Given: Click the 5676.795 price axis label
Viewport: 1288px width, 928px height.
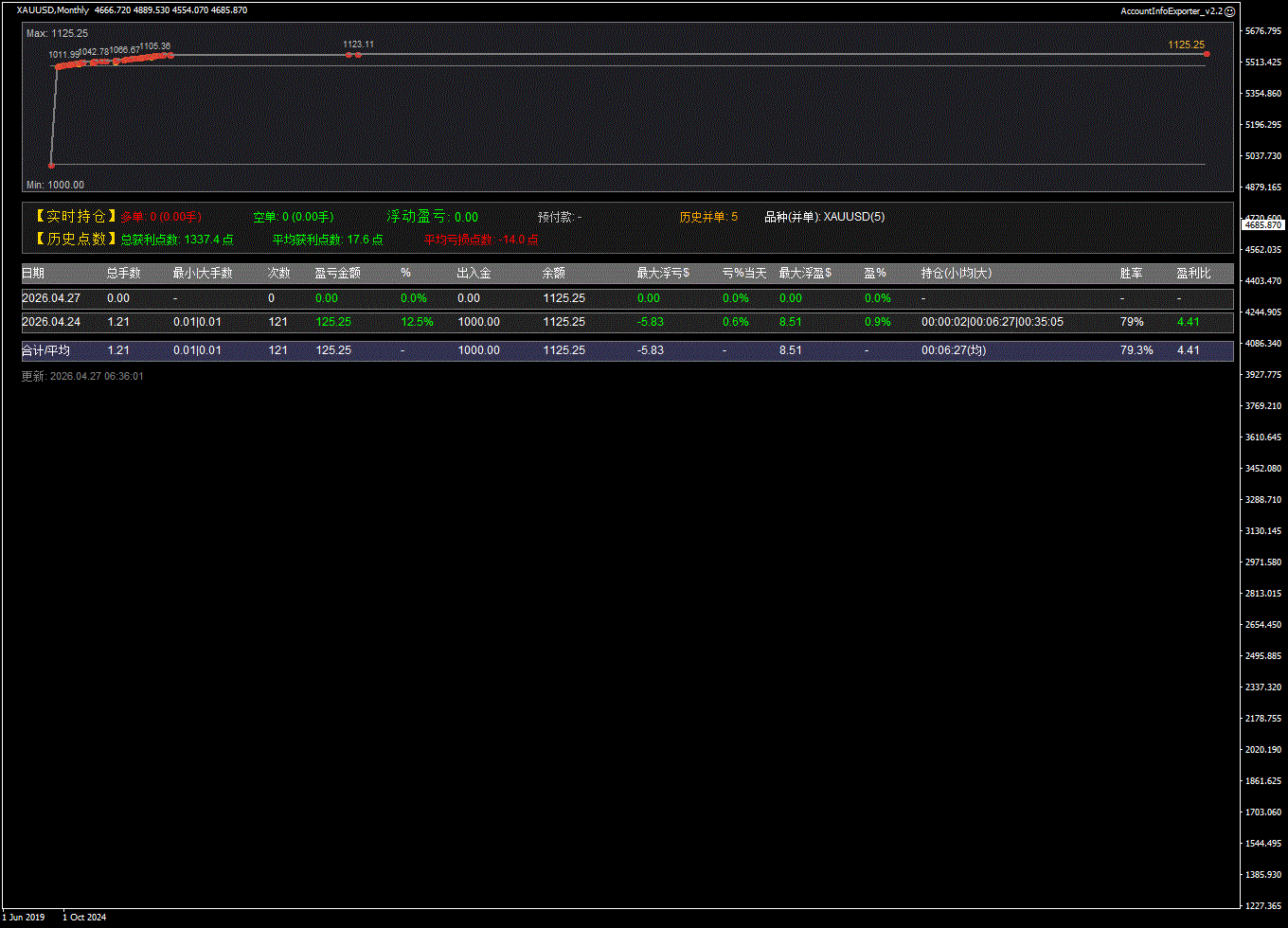Looking at the screenshot, I should 1264,31.
